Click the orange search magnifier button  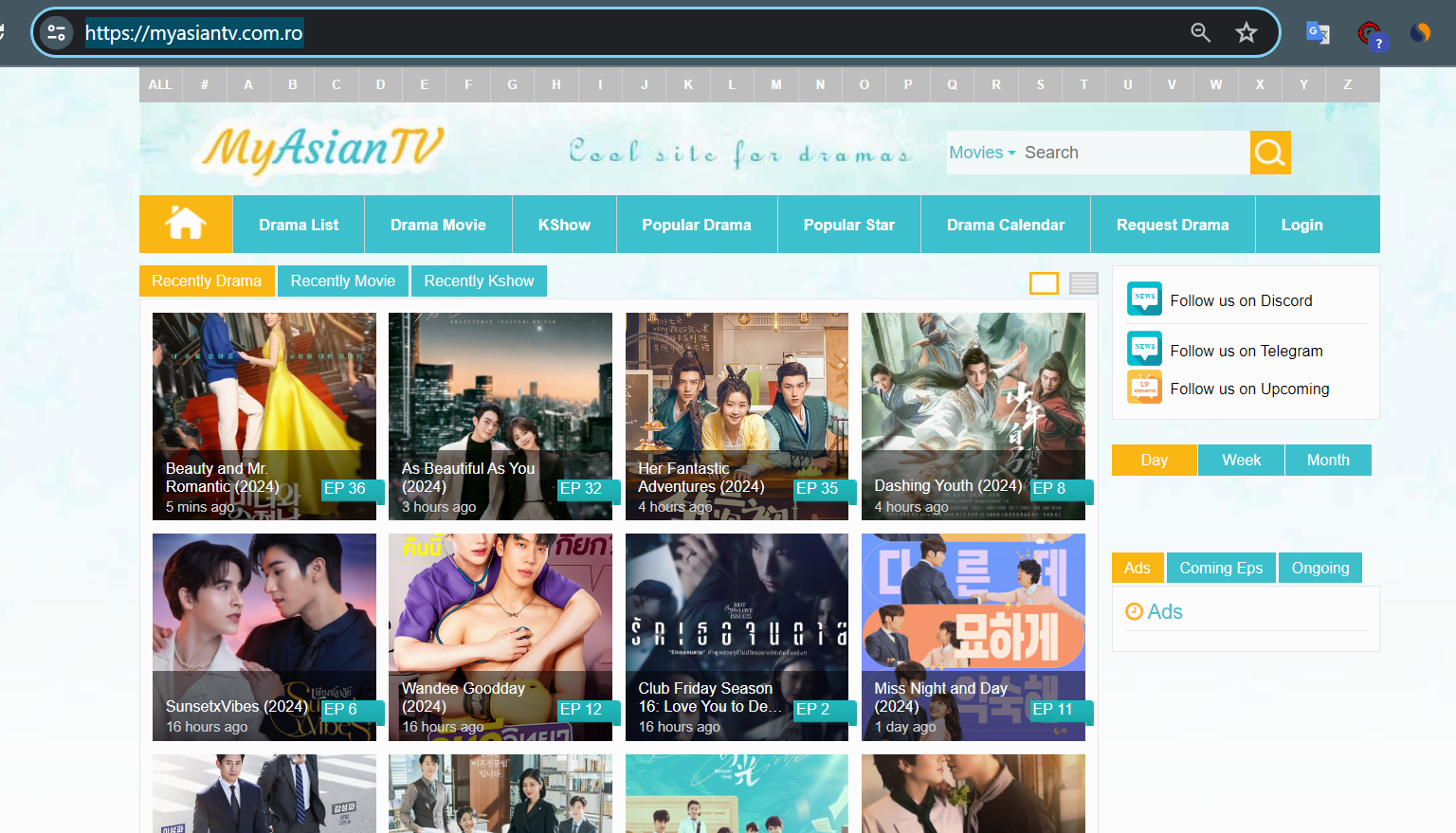point(1270,153)
